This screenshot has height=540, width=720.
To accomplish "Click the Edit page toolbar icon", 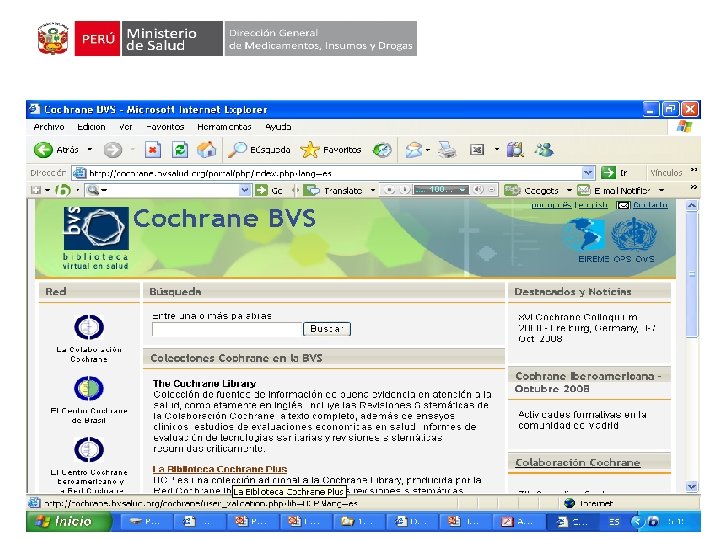I will (477, 150).
